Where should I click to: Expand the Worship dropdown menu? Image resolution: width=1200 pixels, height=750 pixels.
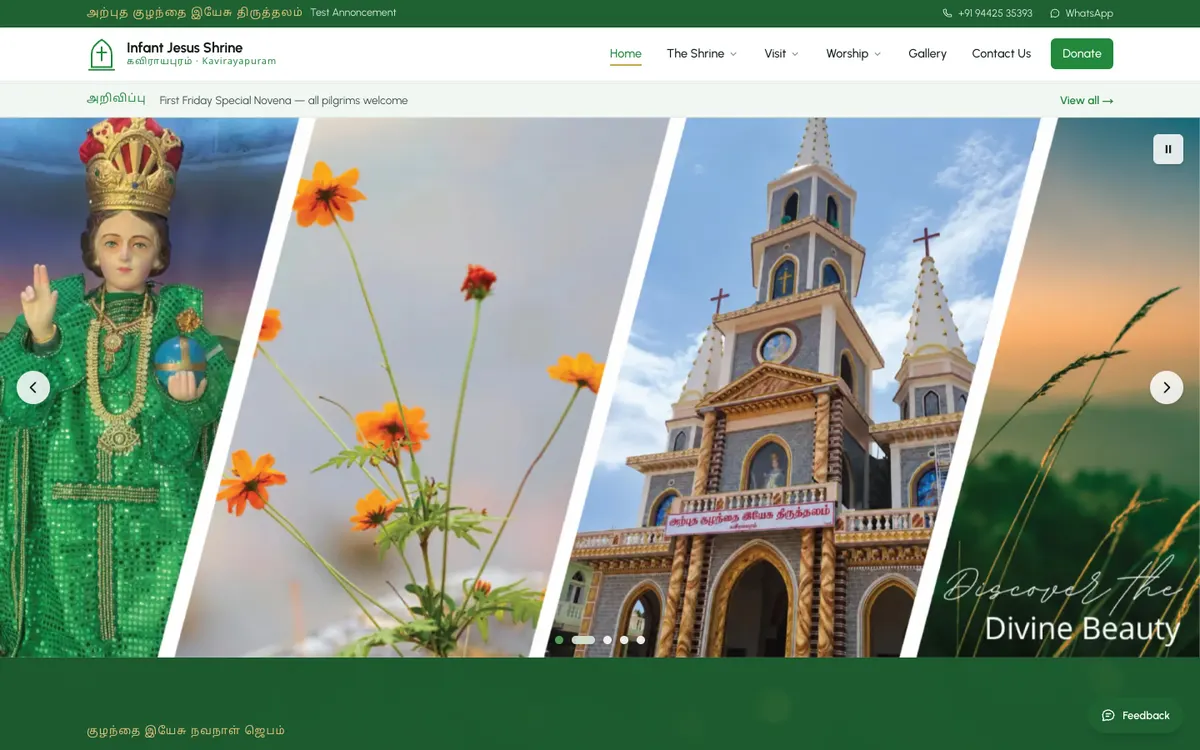[x=853, y=54]
